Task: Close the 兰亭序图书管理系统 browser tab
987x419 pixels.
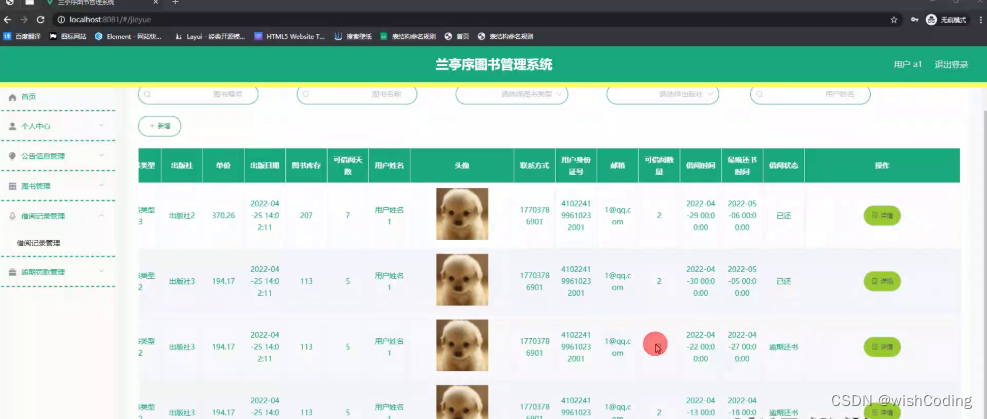Action: [x=157, y=3]
